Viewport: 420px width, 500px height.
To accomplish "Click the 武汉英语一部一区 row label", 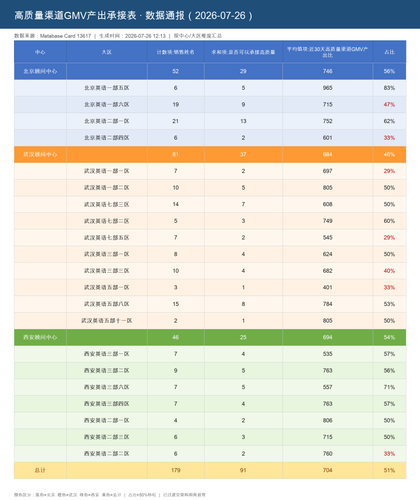I will coord(107,171).
